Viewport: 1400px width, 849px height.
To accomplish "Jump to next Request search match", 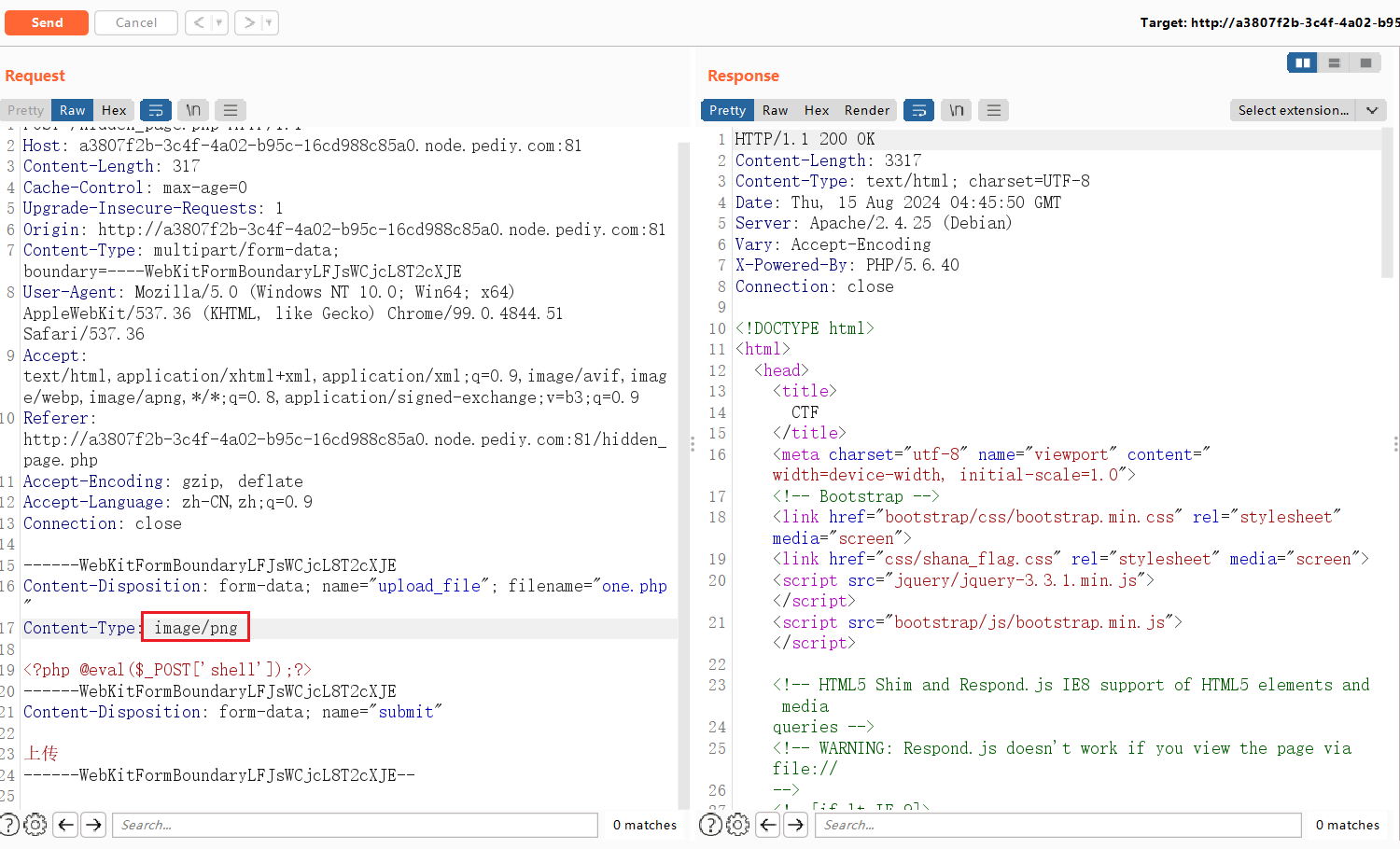I will pos(93,825).
